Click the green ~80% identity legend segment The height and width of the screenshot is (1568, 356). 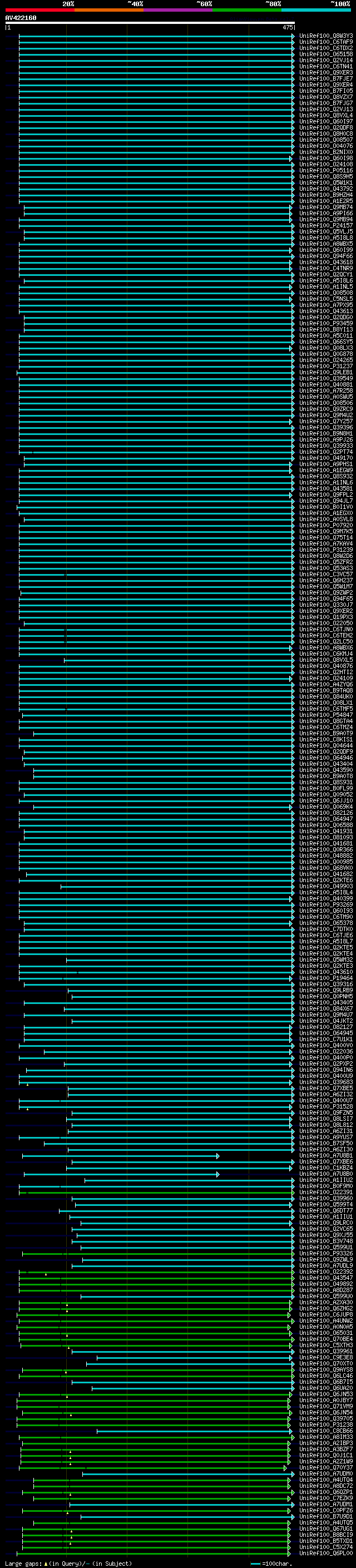point(247,10)
